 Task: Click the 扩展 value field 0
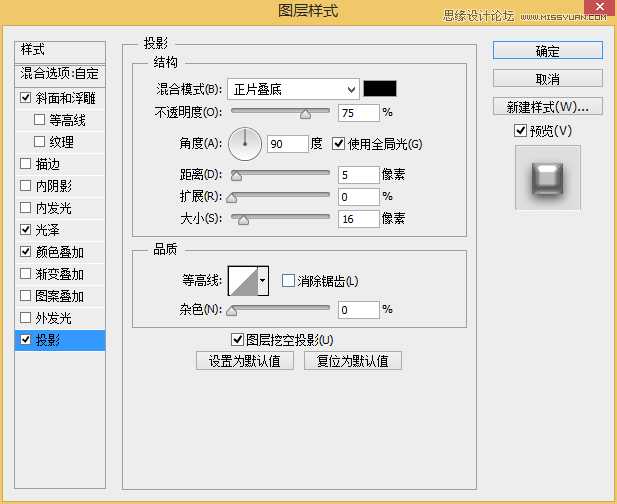(358, 197)
